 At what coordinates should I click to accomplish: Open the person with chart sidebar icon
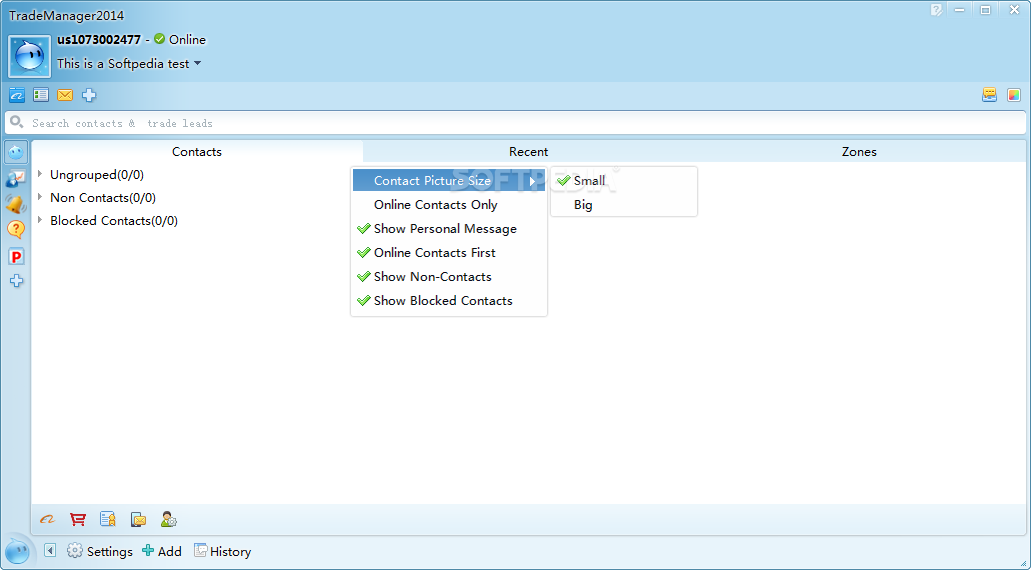pos(16,178)
